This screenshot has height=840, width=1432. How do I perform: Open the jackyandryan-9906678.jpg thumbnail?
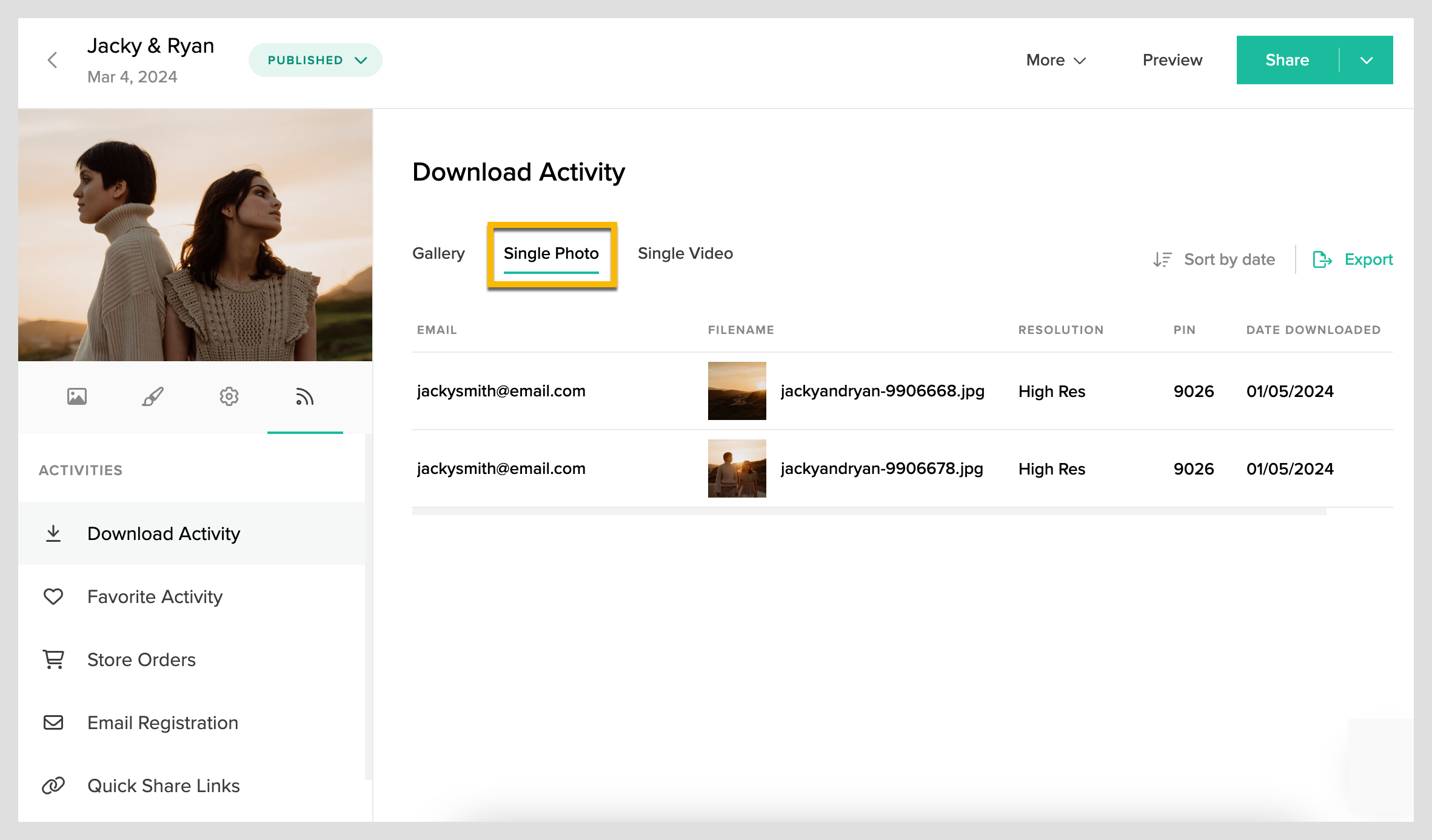click(737, 468)
